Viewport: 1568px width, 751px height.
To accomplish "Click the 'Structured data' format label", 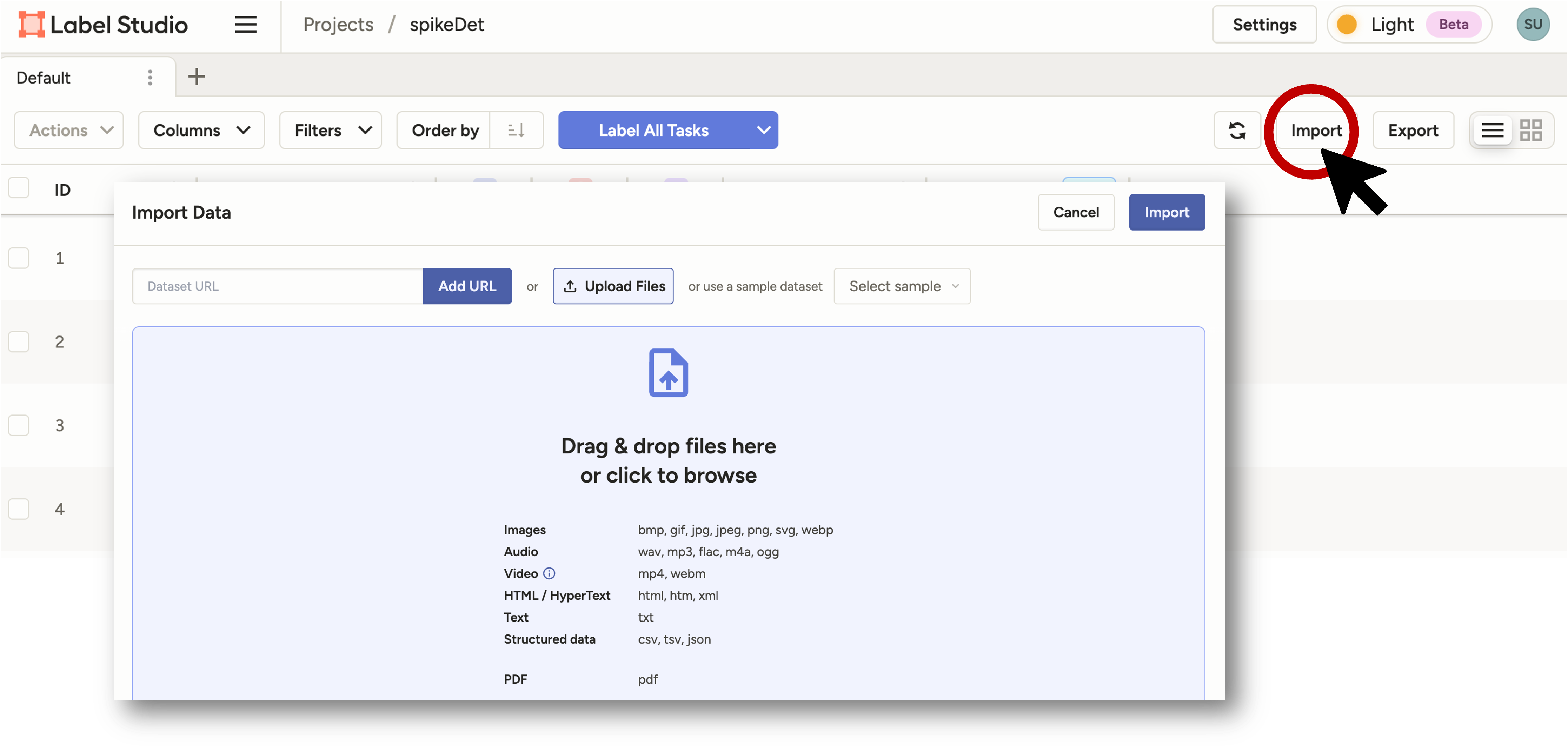I will [x=549, y=639].
